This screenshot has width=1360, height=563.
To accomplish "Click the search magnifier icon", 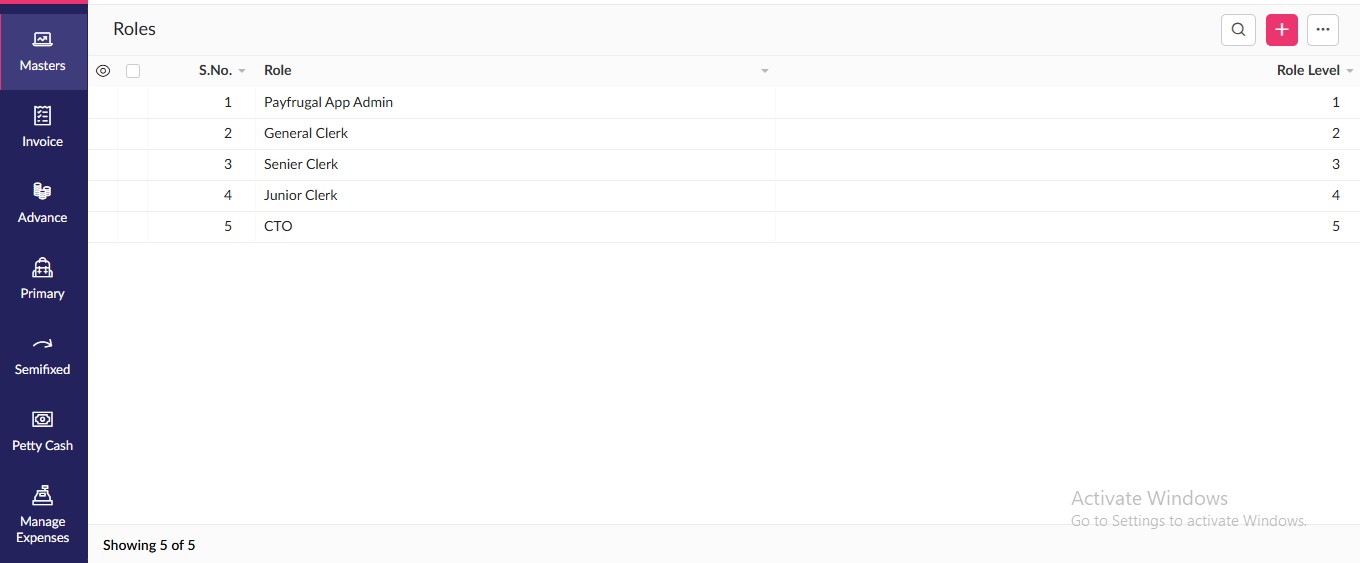I will coord(1238,30).
